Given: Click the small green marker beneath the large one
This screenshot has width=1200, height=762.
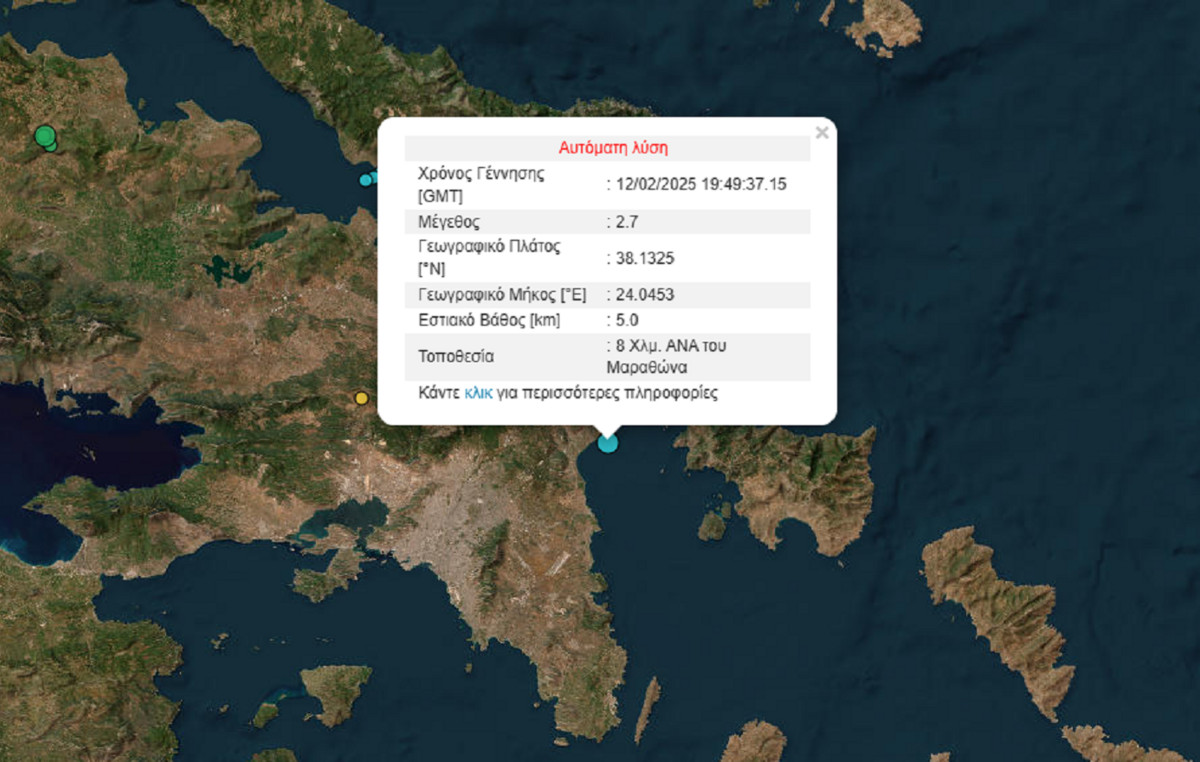Looking at the screenshot, I should [x=51, y=147].
